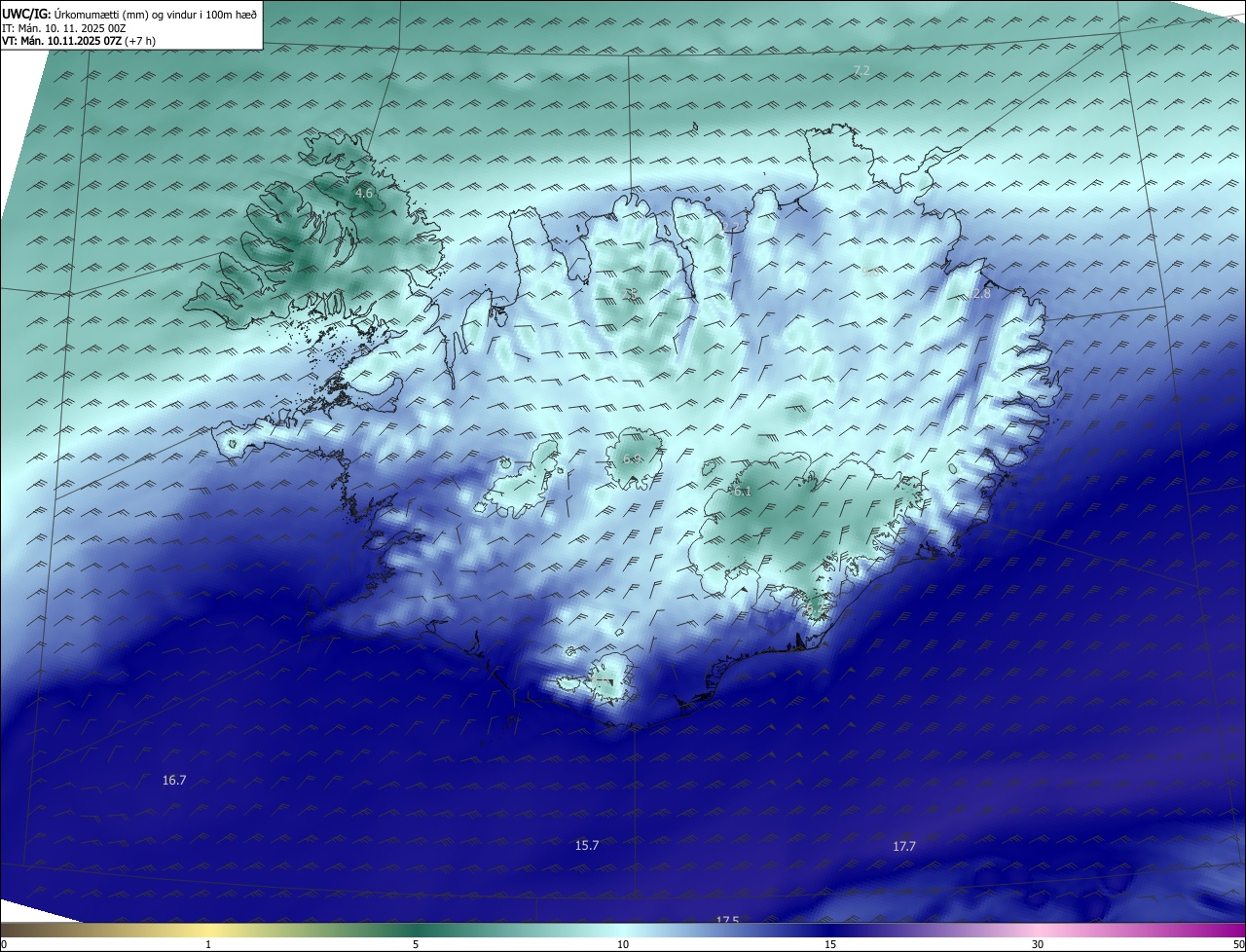Click the 6.9 value label on the map
1246x952 pixels.
(x=633, y=458)
